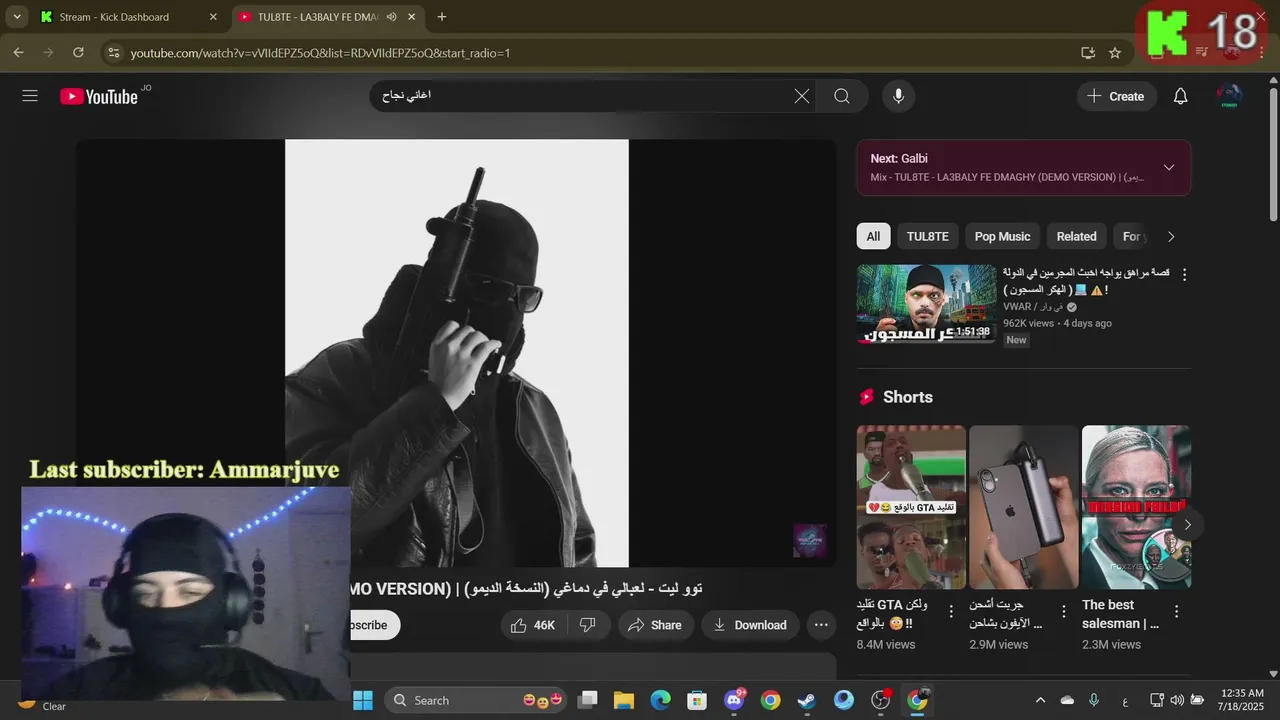Open a new browser tab
The image size is (1280, 720).
pos(442,17)
